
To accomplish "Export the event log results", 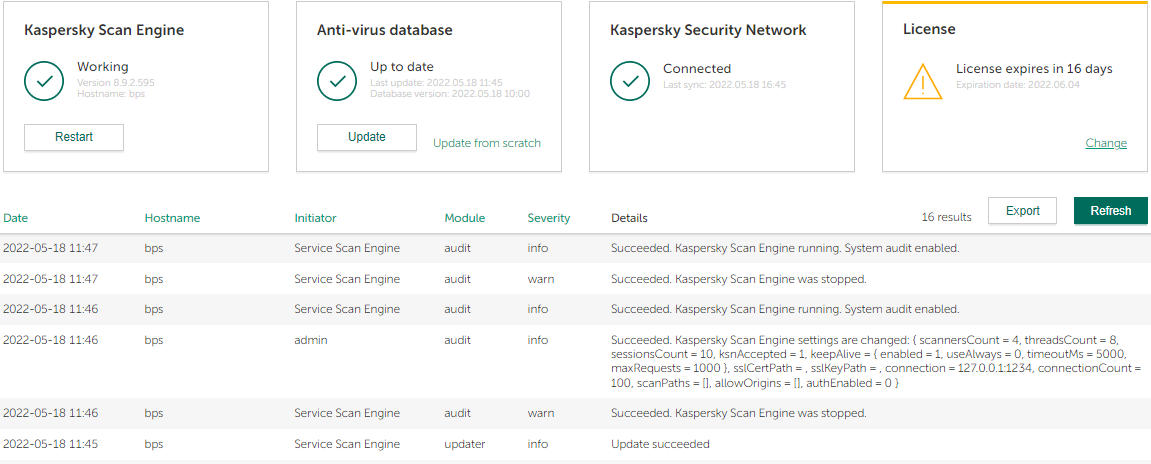I will pyautogui.click(x=1022, y=211).
